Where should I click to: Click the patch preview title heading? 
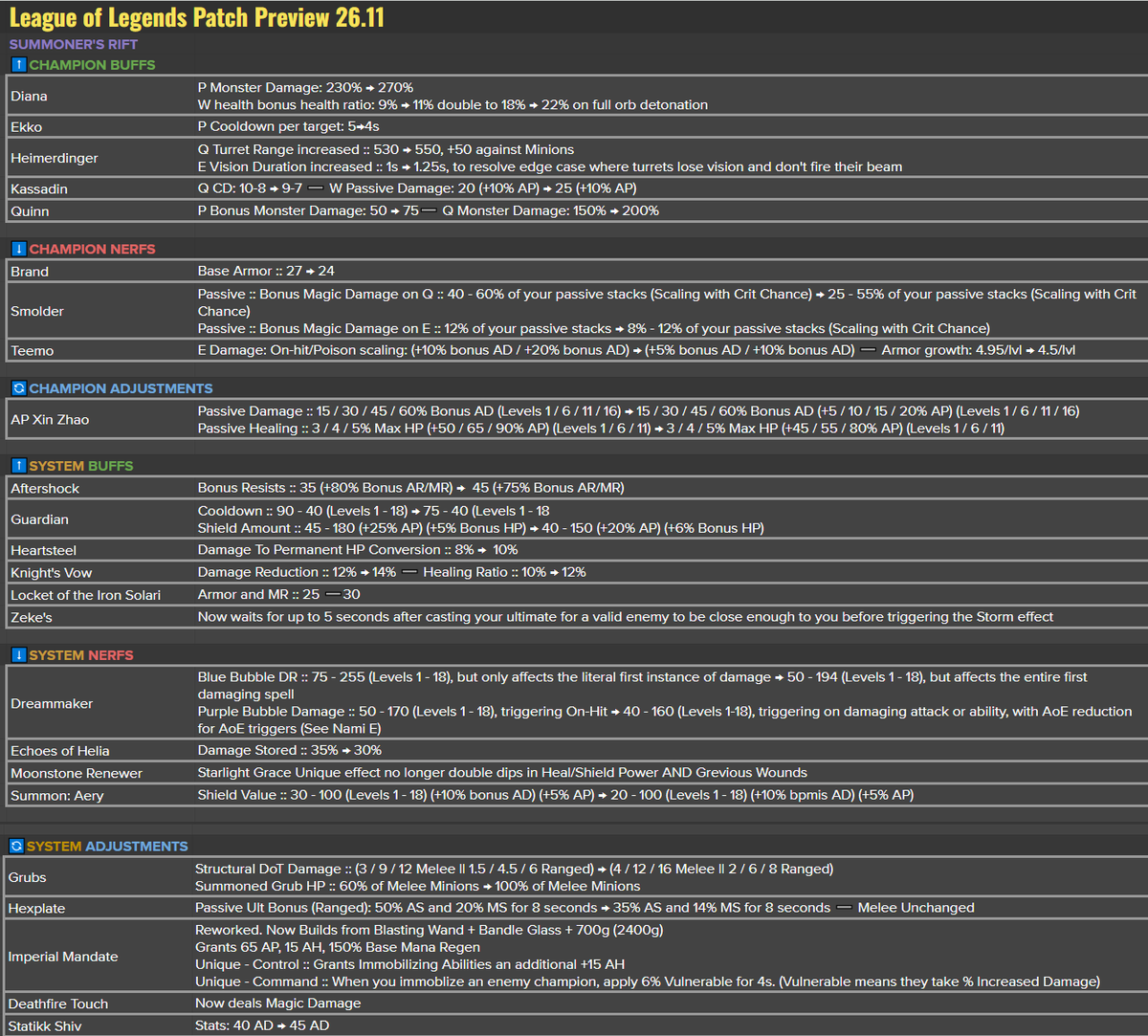(x=197, y=18)
